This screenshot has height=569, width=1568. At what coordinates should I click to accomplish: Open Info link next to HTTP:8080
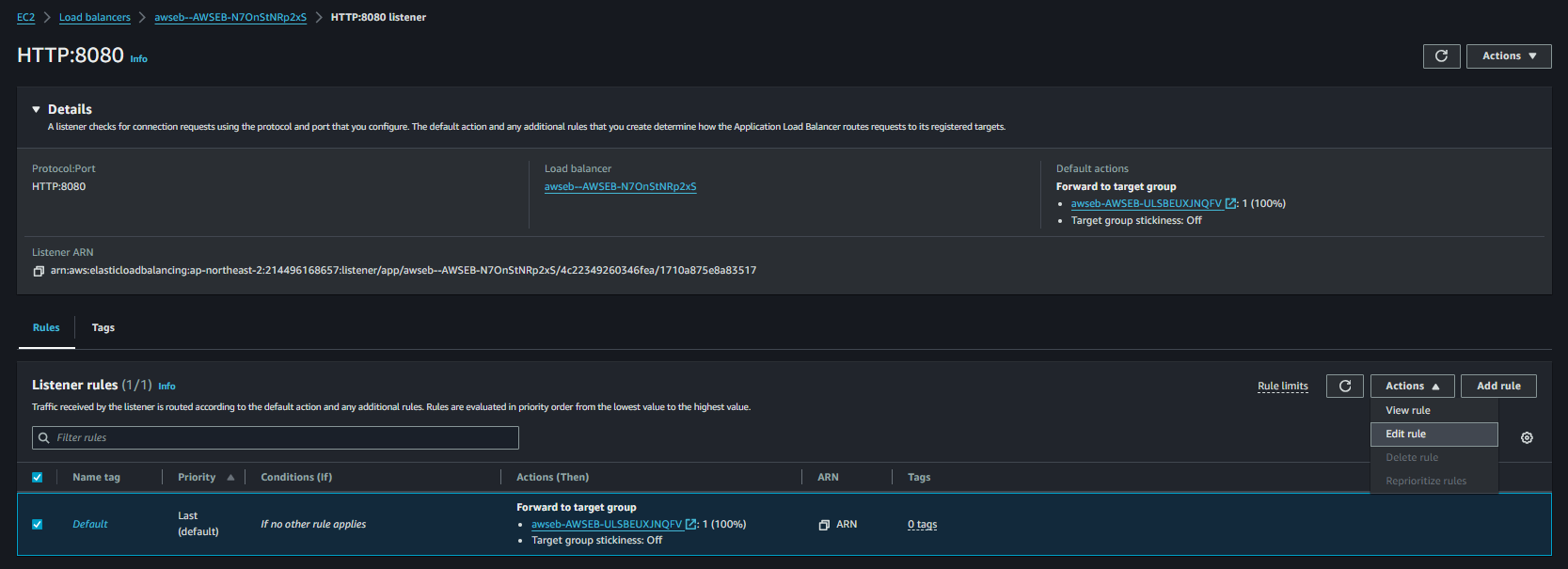(x=138, y=59)
